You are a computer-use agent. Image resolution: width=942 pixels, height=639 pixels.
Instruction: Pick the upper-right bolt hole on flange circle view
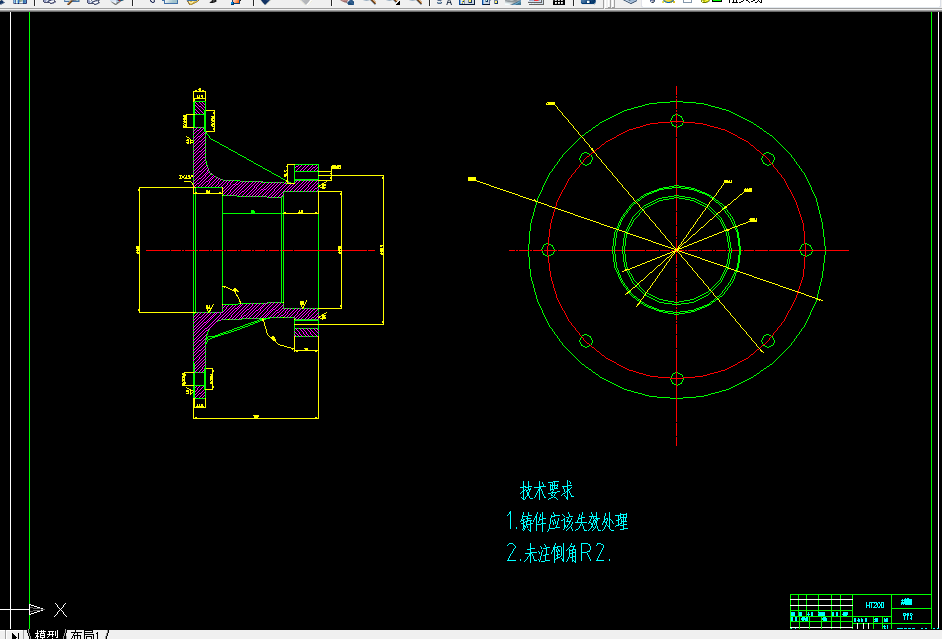click(768, 159)
